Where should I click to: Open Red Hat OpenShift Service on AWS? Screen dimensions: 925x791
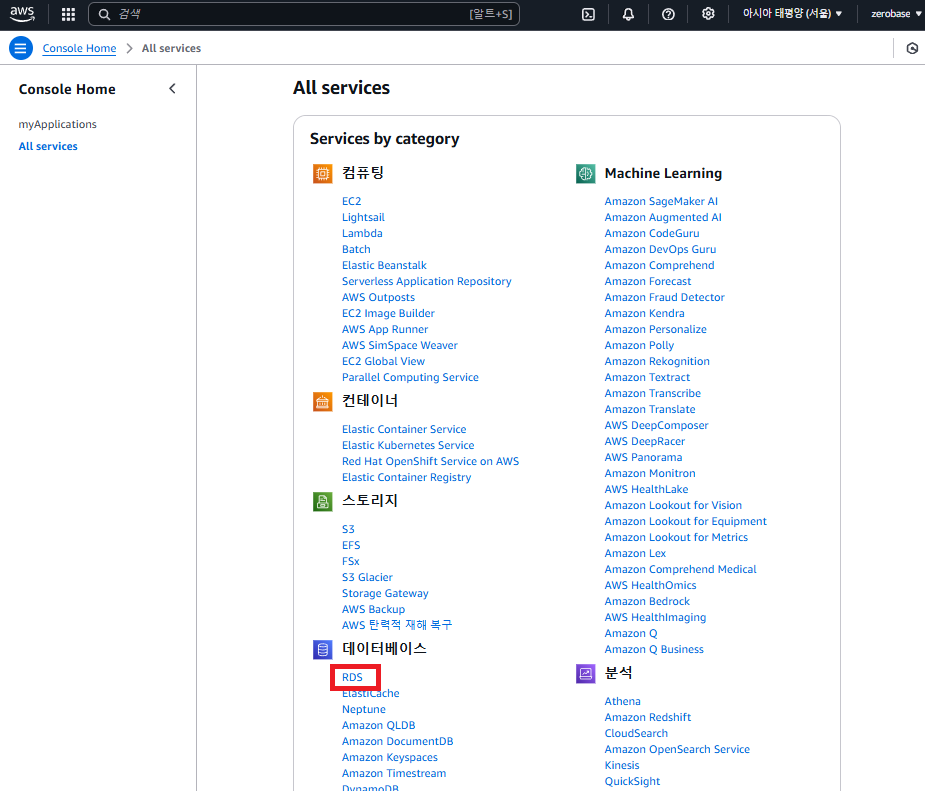pos(431,461)
